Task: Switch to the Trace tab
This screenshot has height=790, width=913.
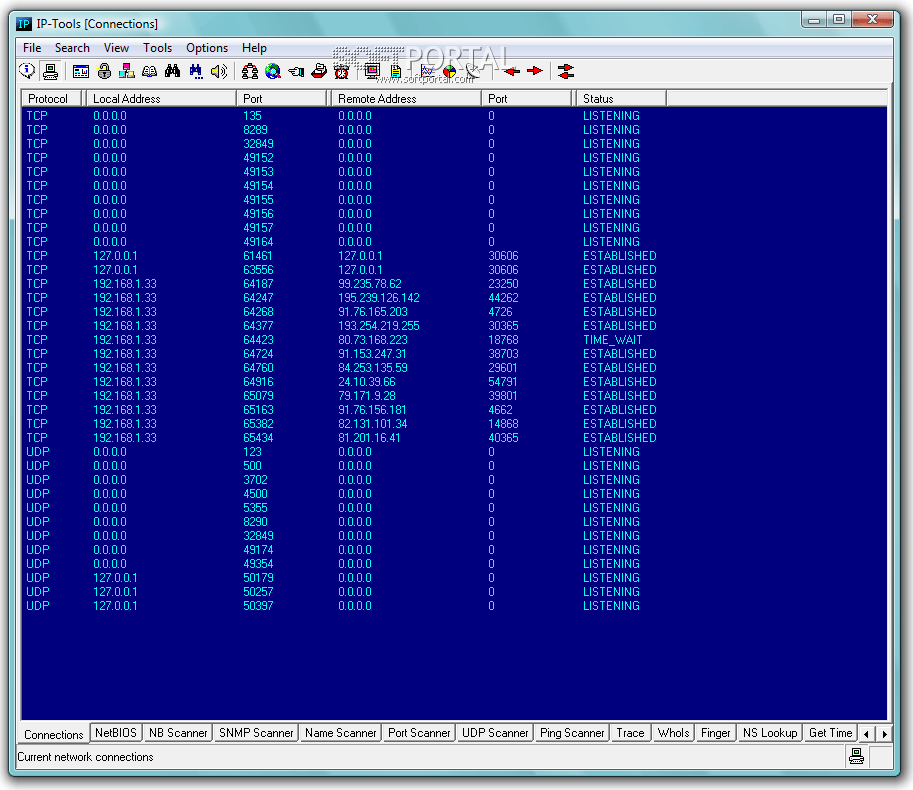Action: point(630,732)
